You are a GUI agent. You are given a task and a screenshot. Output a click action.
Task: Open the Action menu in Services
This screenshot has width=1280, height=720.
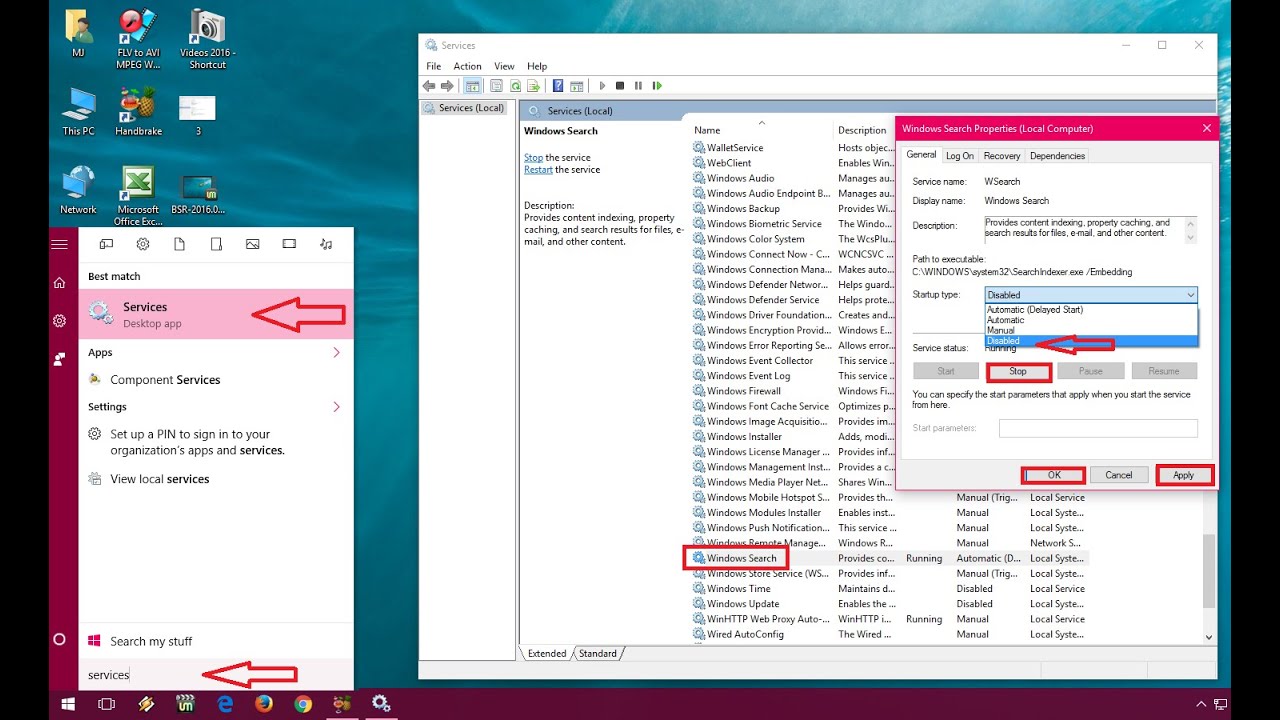[x=467, y=66]
